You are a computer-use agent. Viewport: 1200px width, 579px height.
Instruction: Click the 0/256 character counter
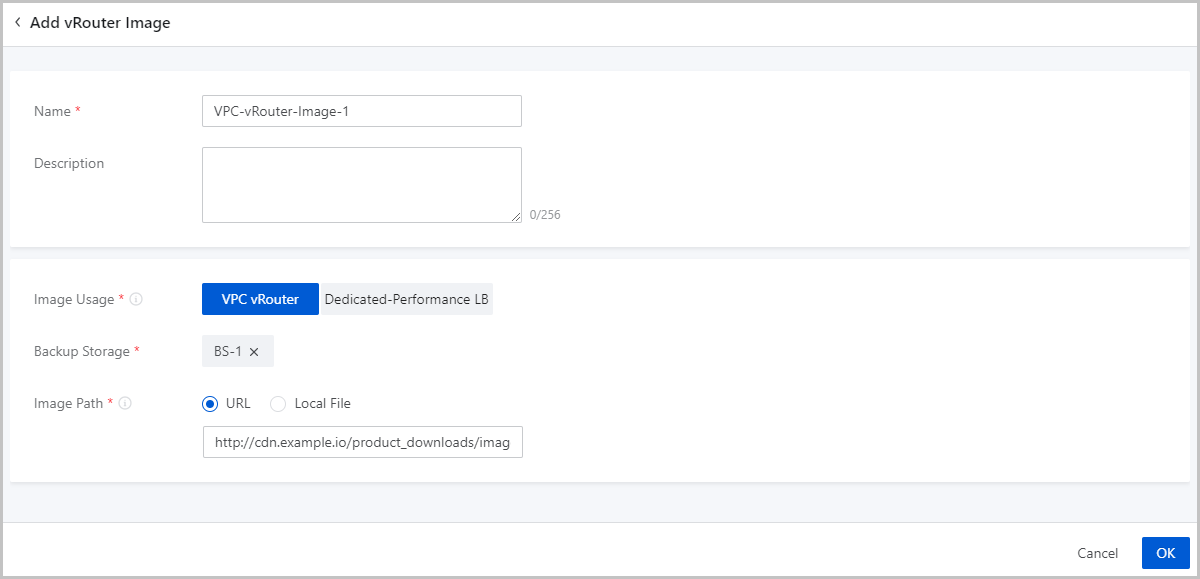(x=545, y=214)
